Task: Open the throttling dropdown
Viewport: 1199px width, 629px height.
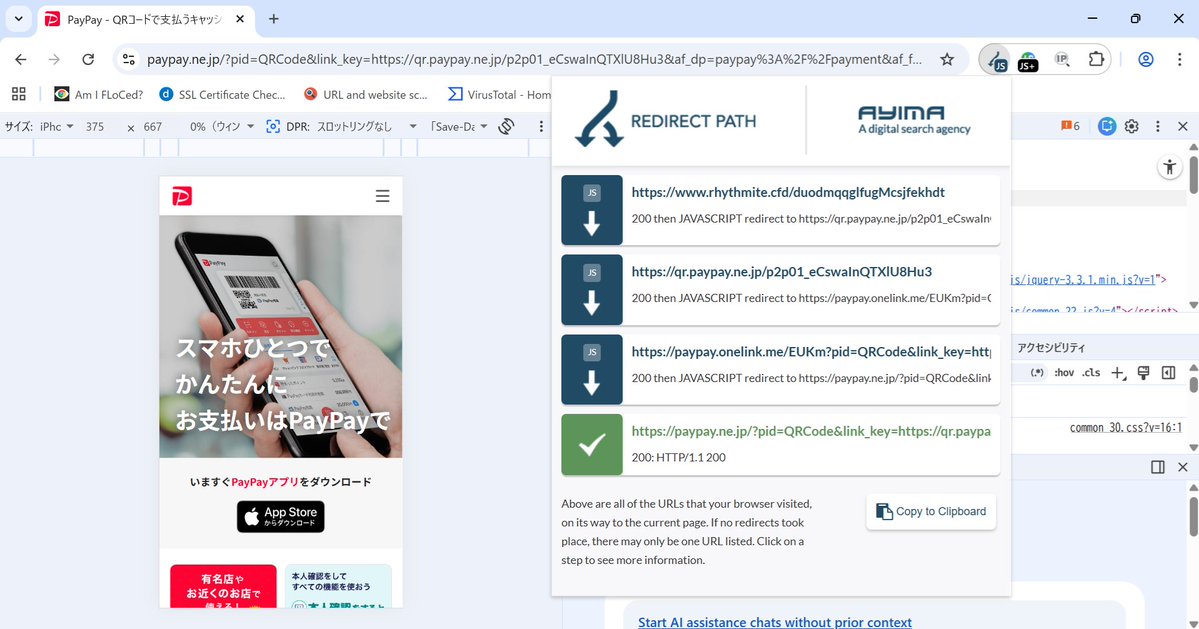Action: 367,126
